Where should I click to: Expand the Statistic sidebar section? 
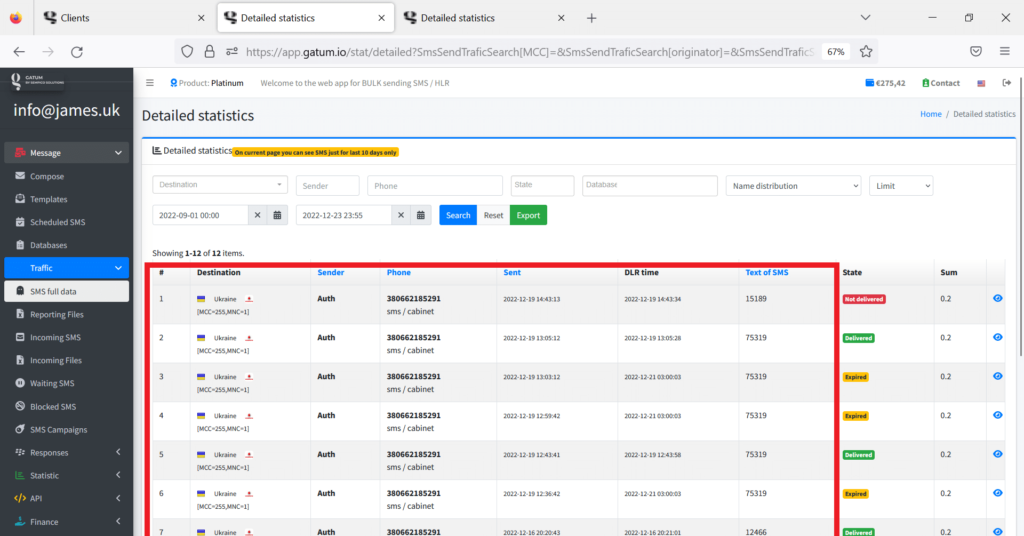pos(67,475)
